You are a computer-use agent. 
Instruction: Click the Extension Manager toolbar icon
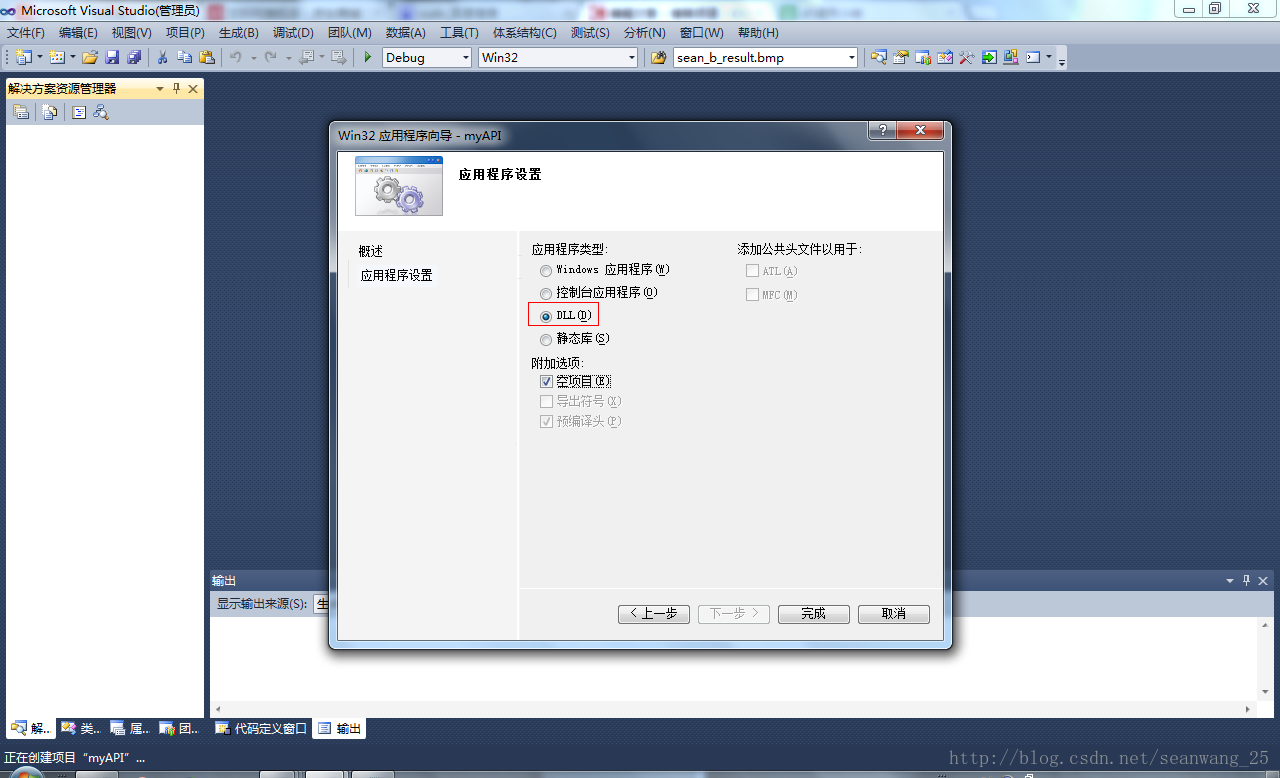tap(1011, 57)
